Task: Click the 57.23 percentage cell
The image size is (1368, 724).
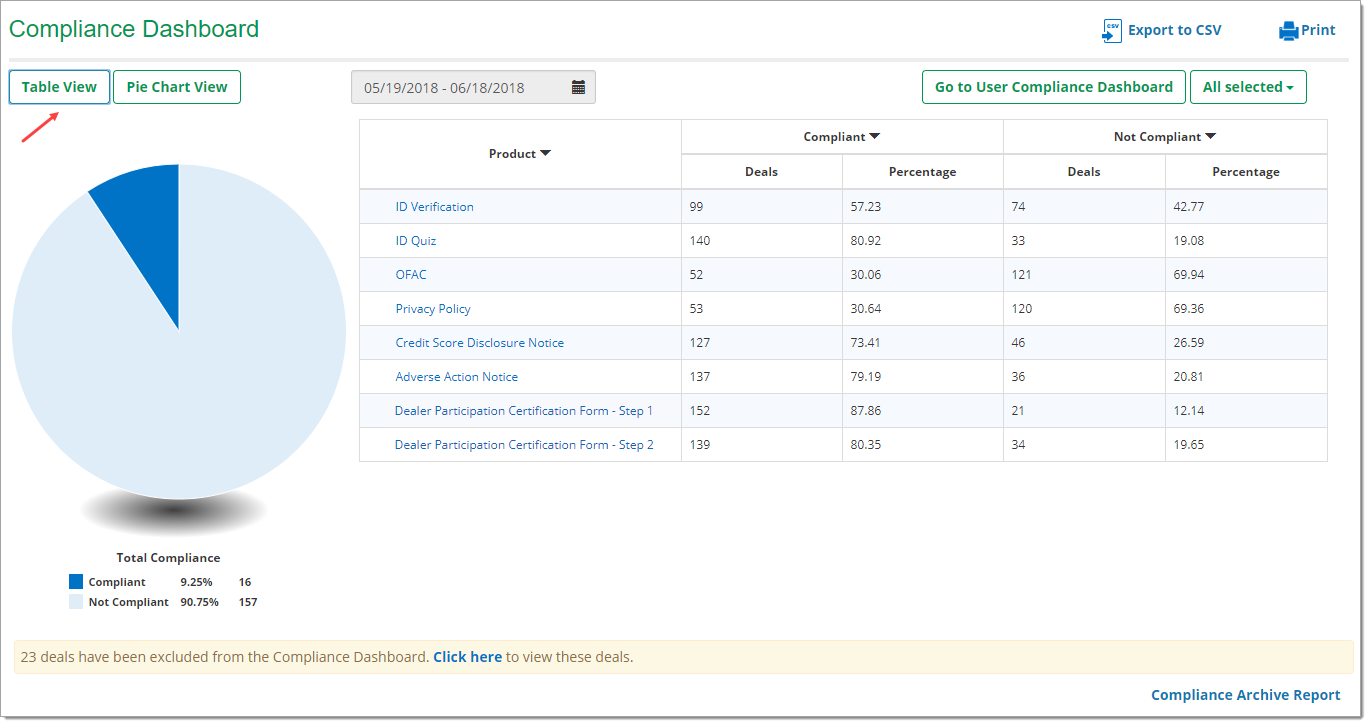Action: (x=922, y=207)
